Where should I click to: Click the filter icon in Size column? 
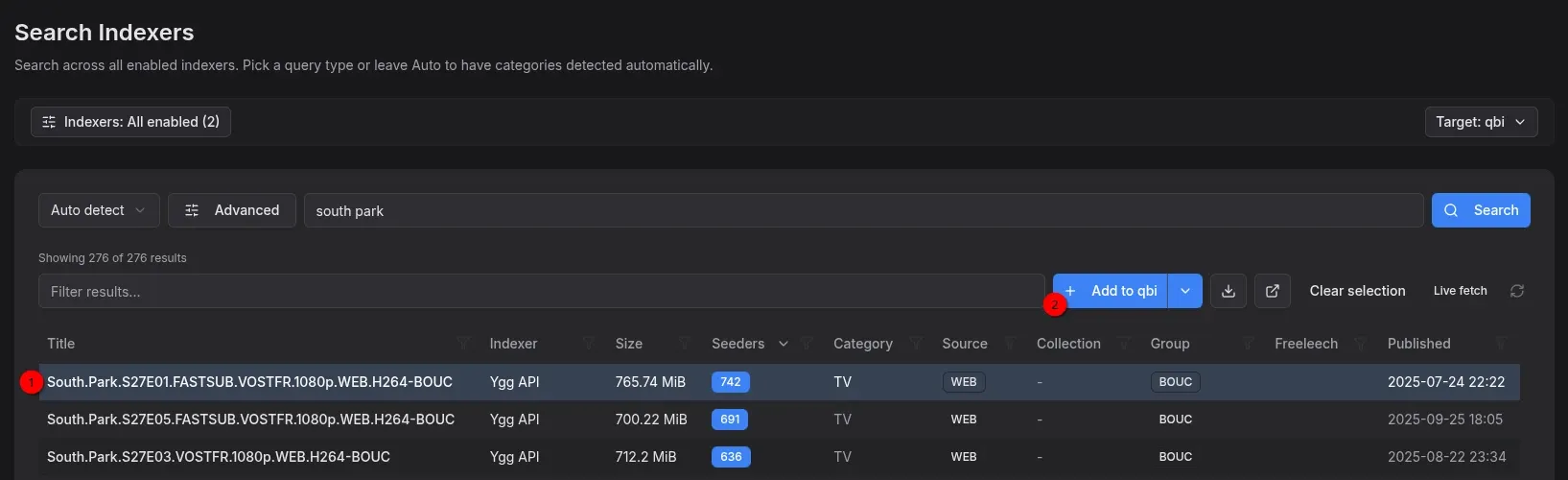click(x=685, y=344)
